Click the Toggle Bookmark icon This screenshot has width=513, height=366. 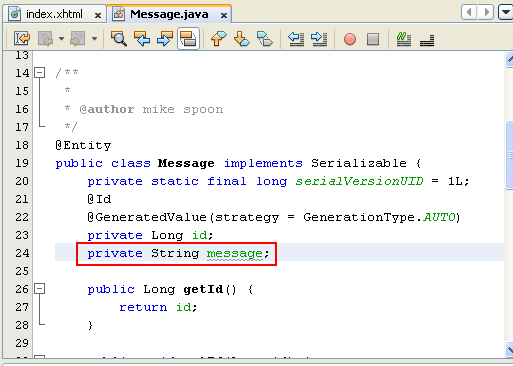[265, 39]
